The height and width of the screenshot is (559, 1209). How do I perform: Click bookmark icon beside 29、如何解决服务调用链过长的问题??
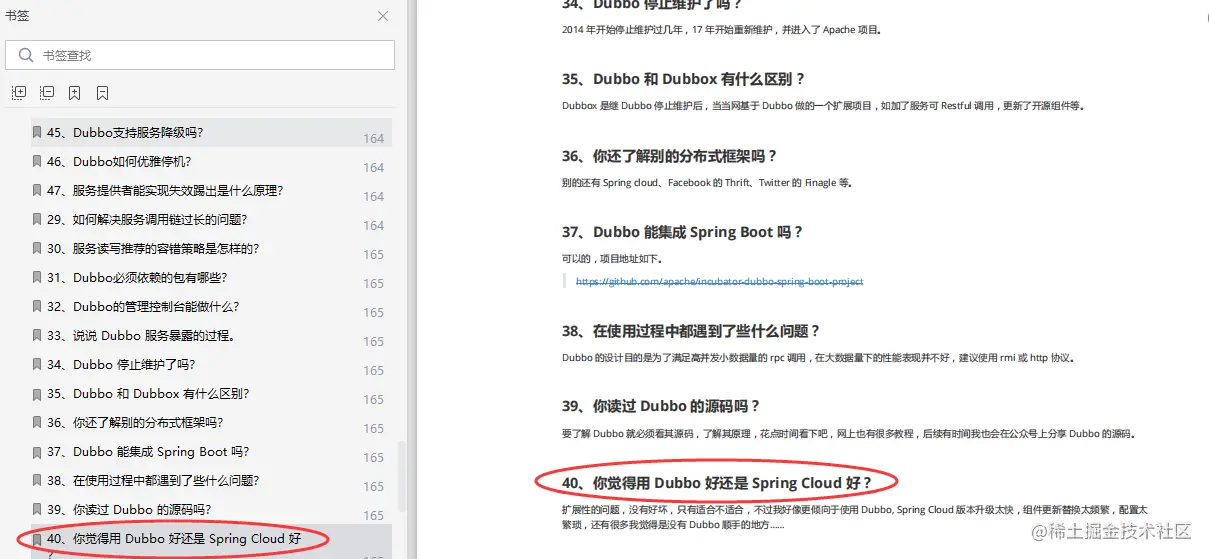click(37, 219)
